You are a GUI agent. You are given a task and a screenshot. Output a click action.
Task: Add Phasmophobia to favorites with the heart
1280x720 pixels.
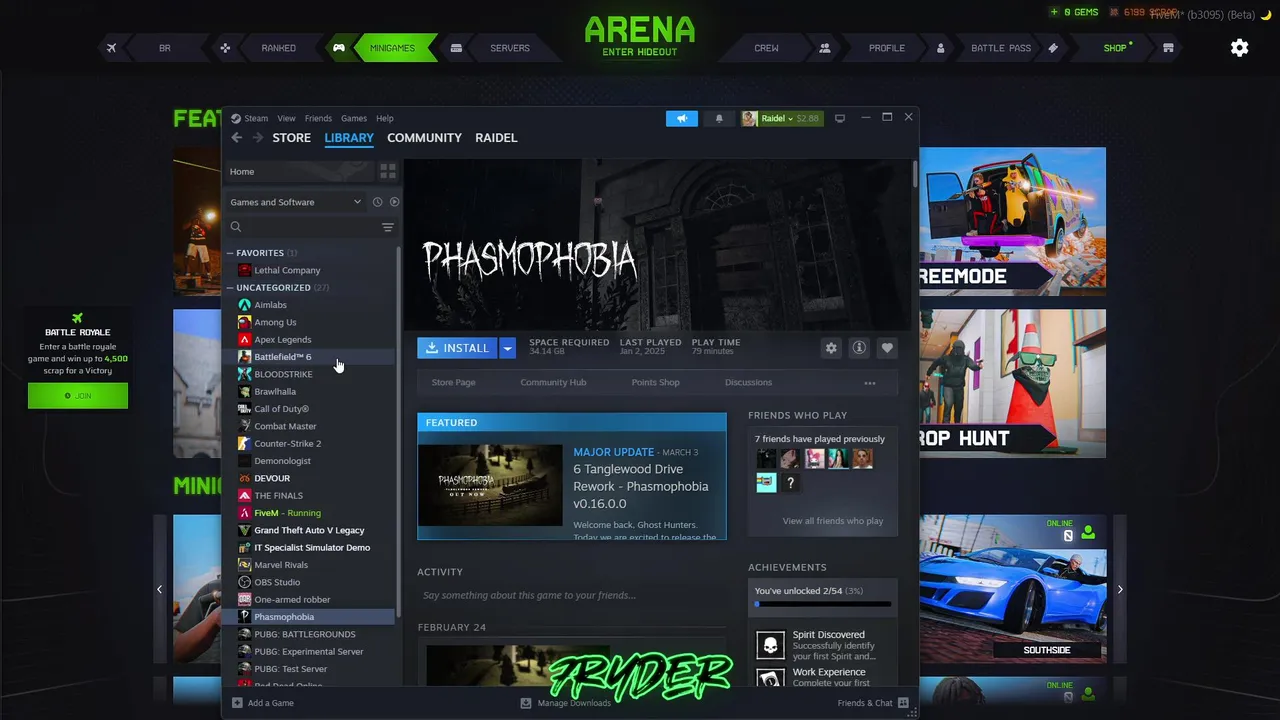pos(887,348)
